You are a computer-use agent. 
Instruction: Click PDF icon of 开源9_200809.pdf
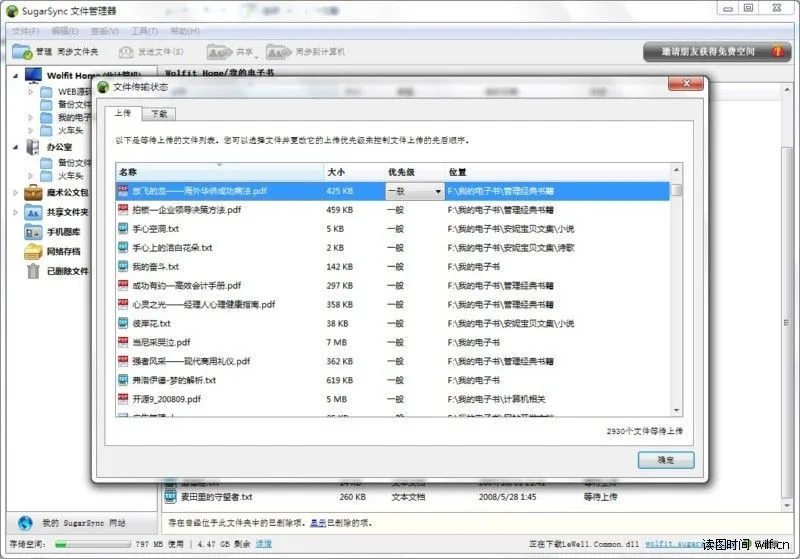123,398
